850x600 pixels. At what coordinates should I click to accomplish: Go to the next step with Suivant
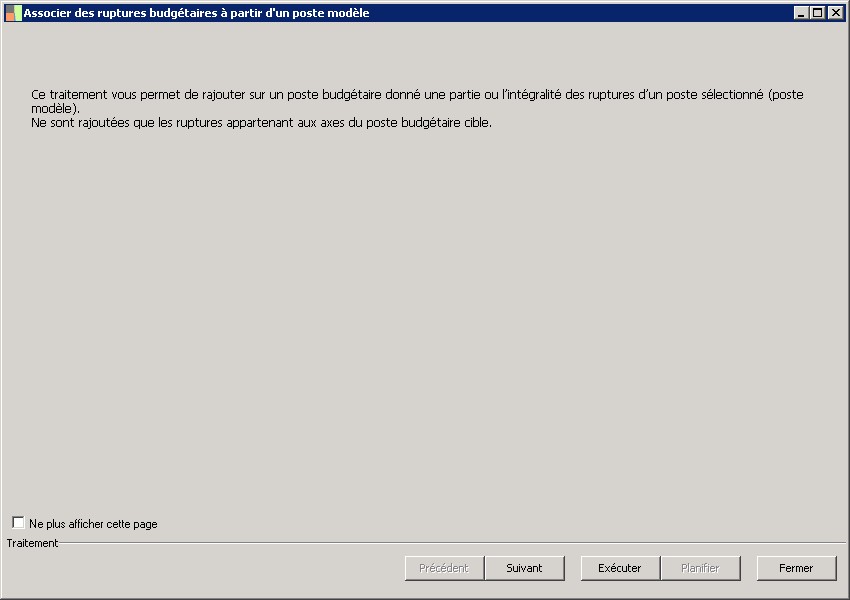point(524,568)
